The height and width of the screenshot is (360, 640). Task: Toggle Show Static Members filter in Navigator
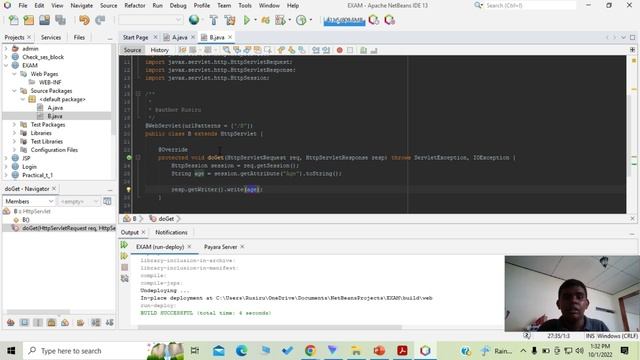click(38, 322)
